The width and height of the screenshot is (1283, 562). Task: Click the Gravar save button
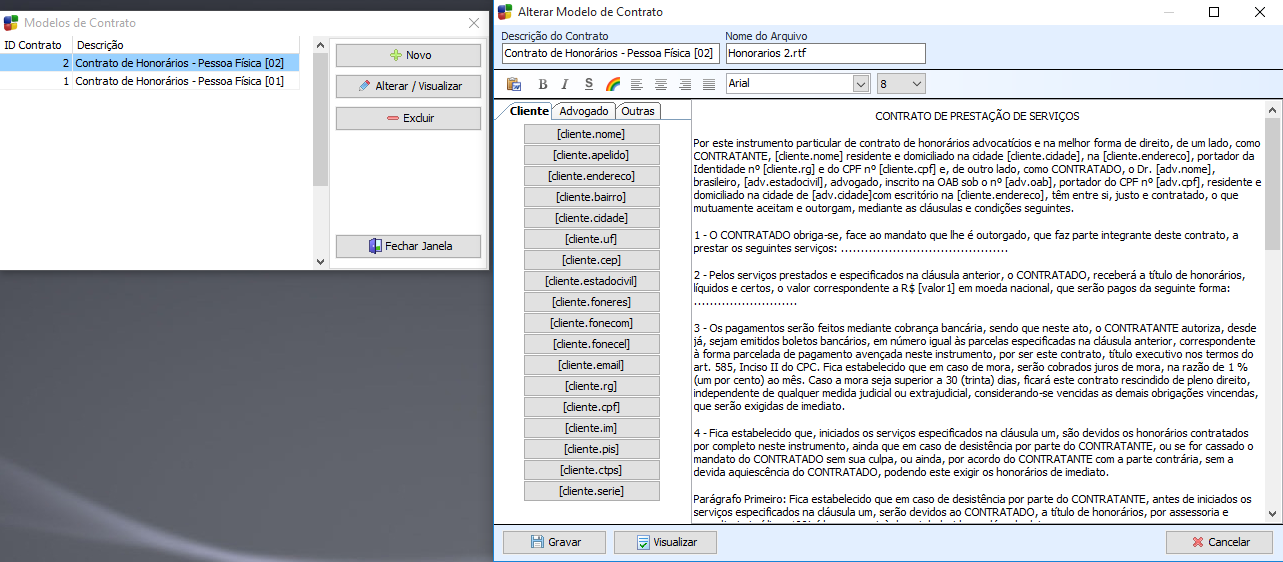click(x=555, y=542)
